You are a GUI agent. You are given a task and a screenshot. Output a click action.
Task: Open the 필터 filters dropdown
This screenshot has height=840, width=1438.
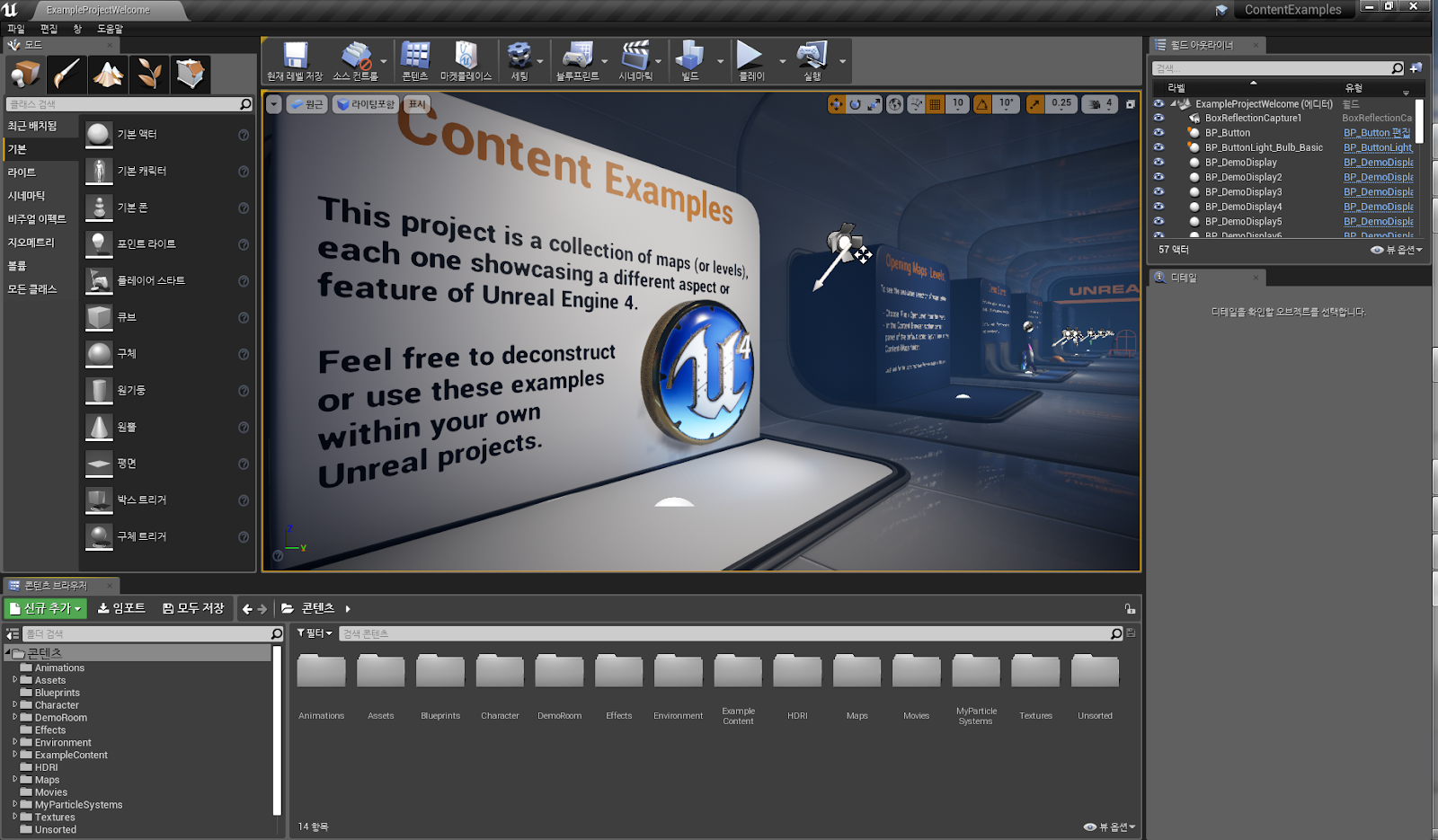pos(315,633)
